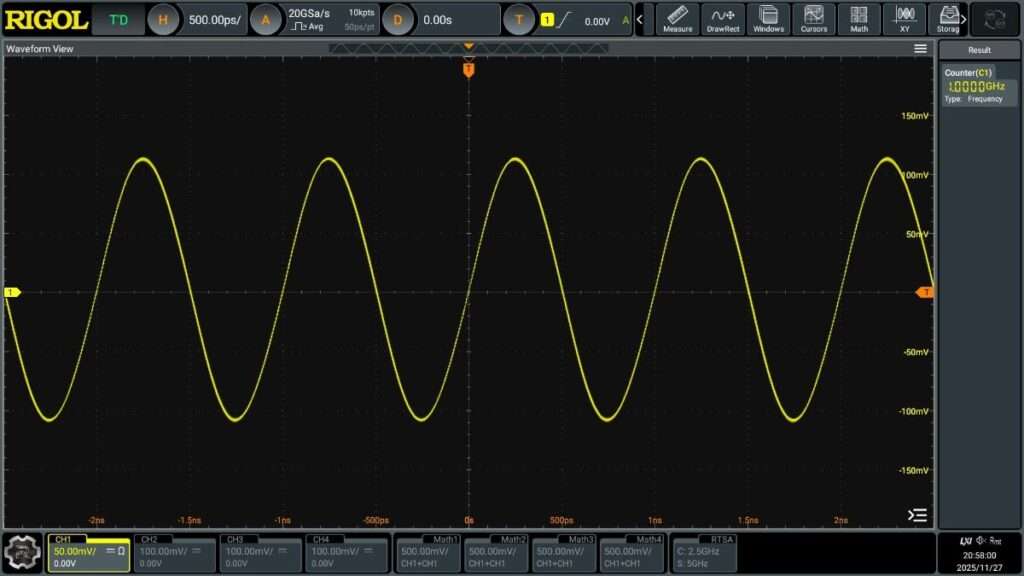Viewport: 1024px width, 576px height.
Task: Collapse the toolbar with the left chevron
Action: 638,19
